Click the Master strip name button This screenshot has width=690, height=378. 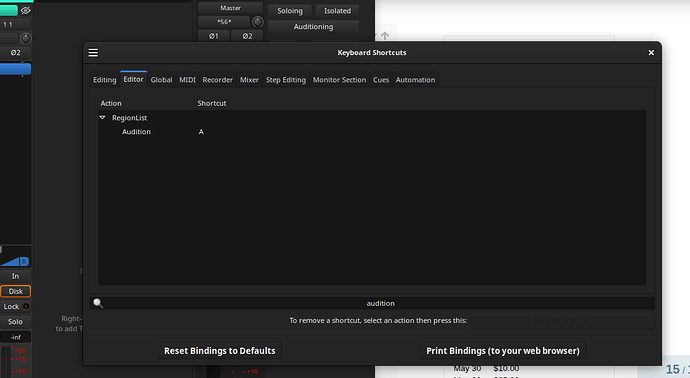[x=230, y=8]
